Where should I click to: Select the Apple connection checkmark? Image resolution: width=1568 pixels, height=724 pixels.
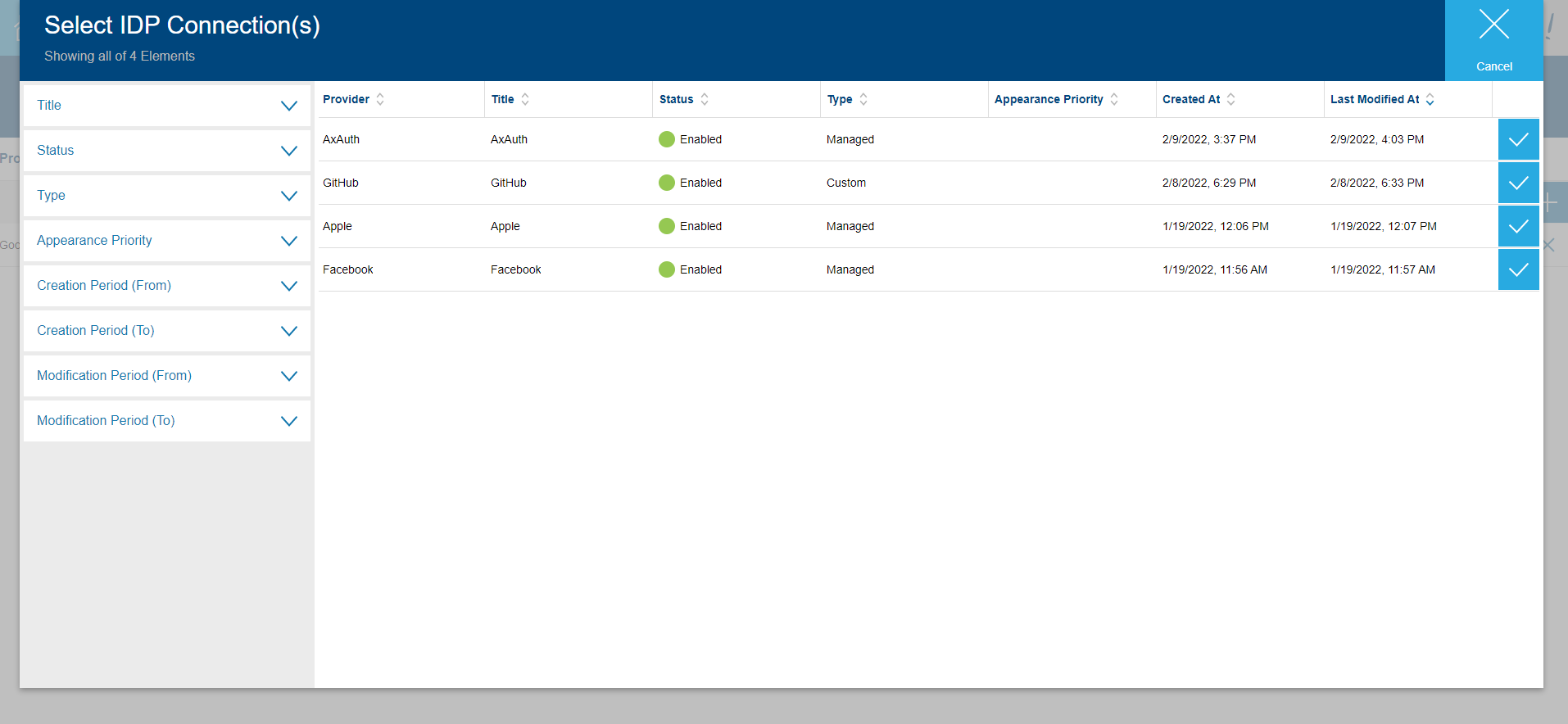[x=1518, y=226]
